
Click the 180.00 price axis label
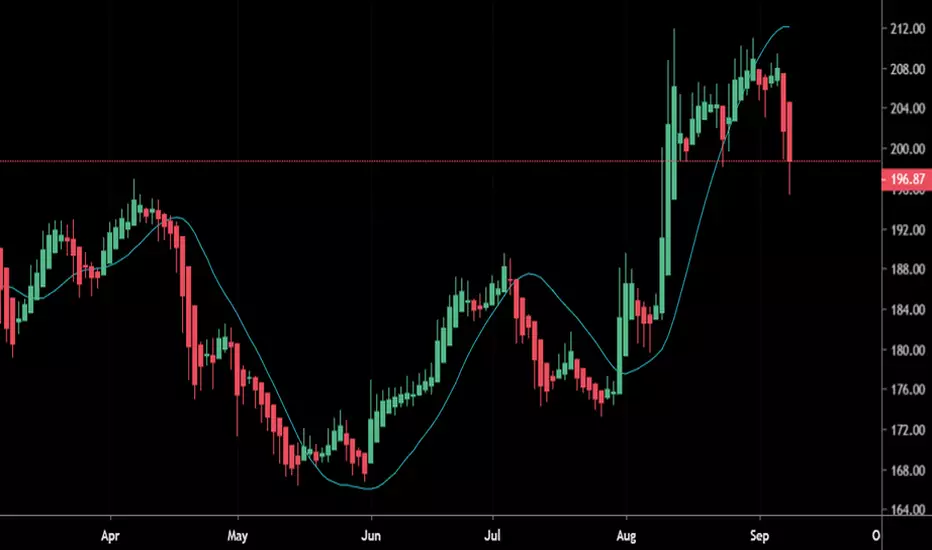point(908,350)
